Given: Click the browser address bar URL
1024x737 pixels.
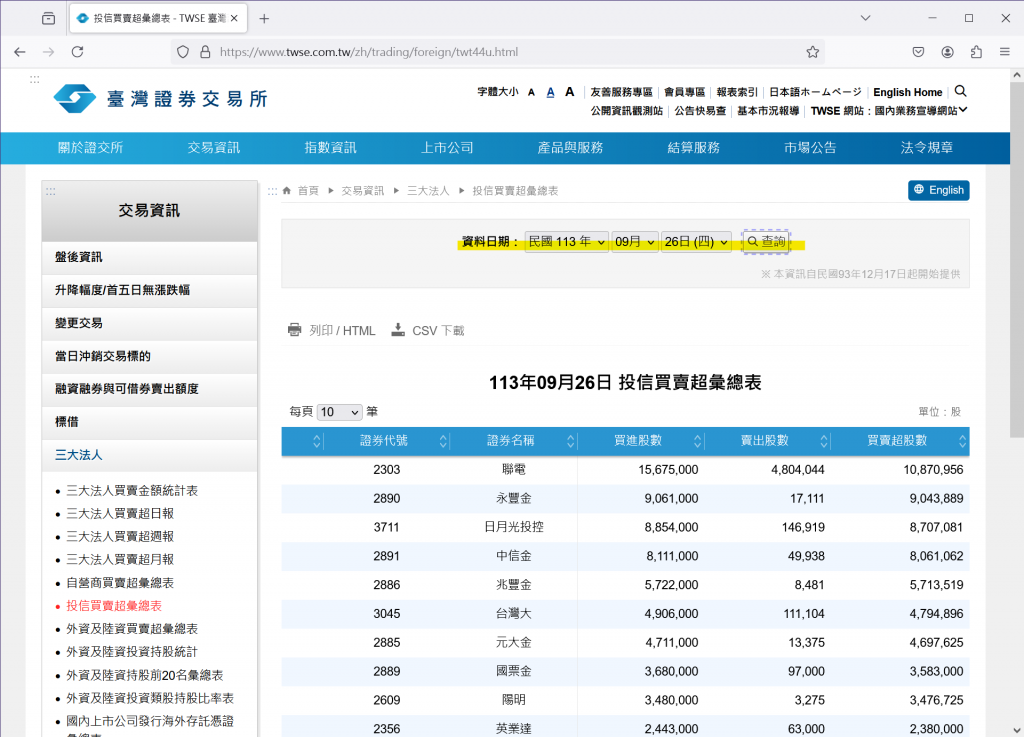Looking at the screenshot, I should coord(369,52).
